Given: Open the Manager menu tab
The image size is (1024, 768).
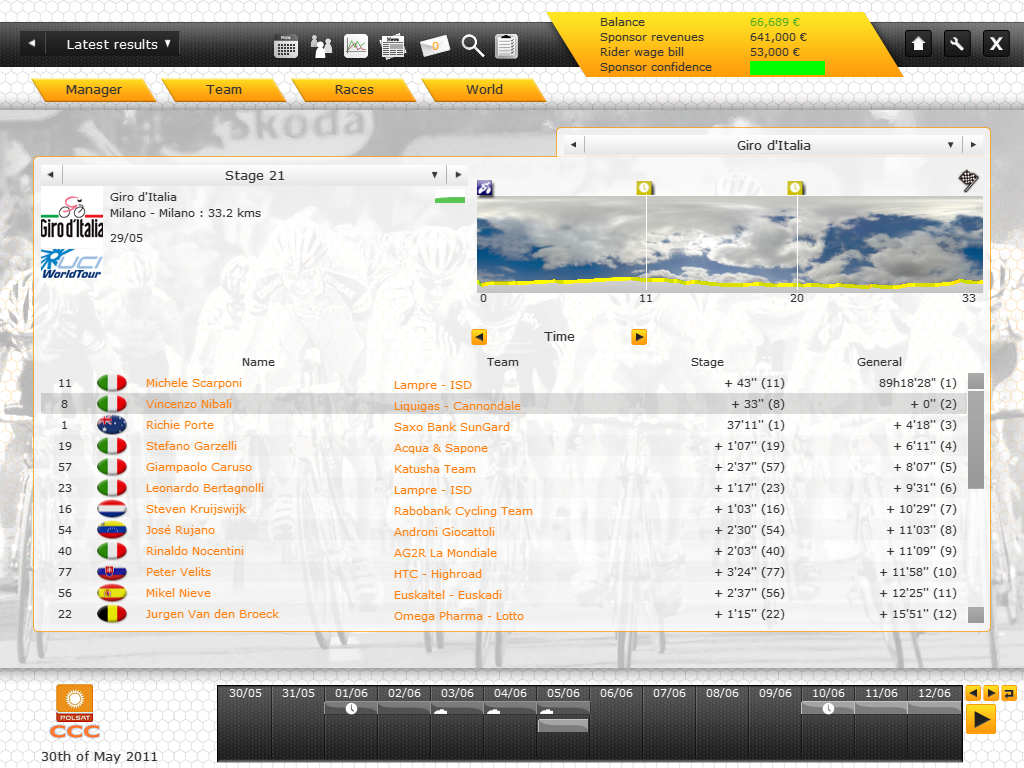Looking at the screenshot, I should tap(94, 90).
